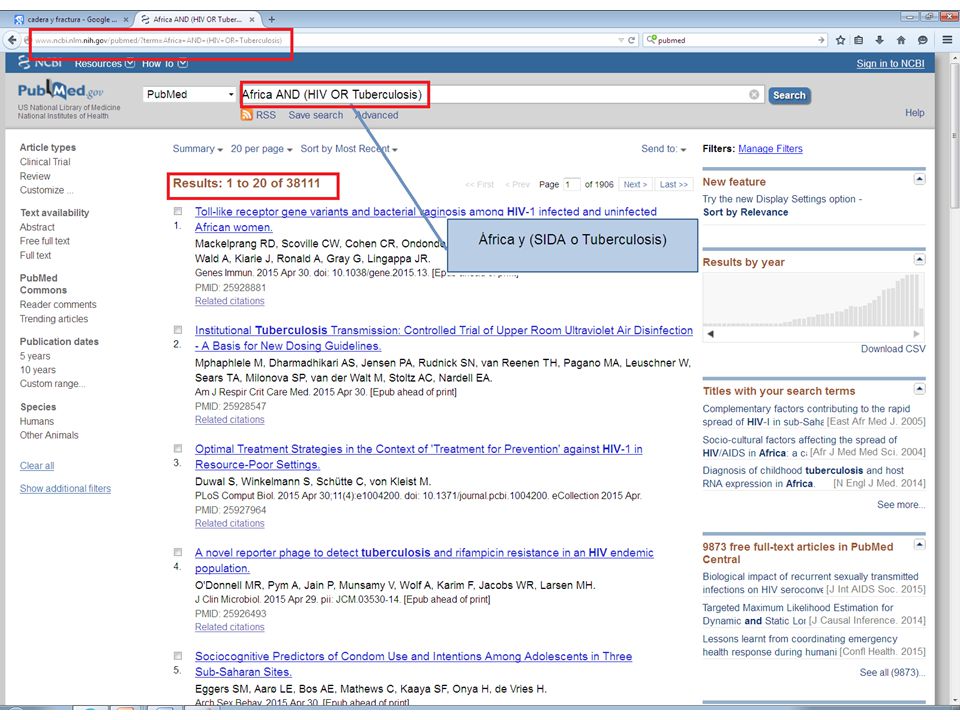The width and height of the screenshot is (960, 720).
Task: Open the search engine icon in browser search box
Action: tap(651, 40)
